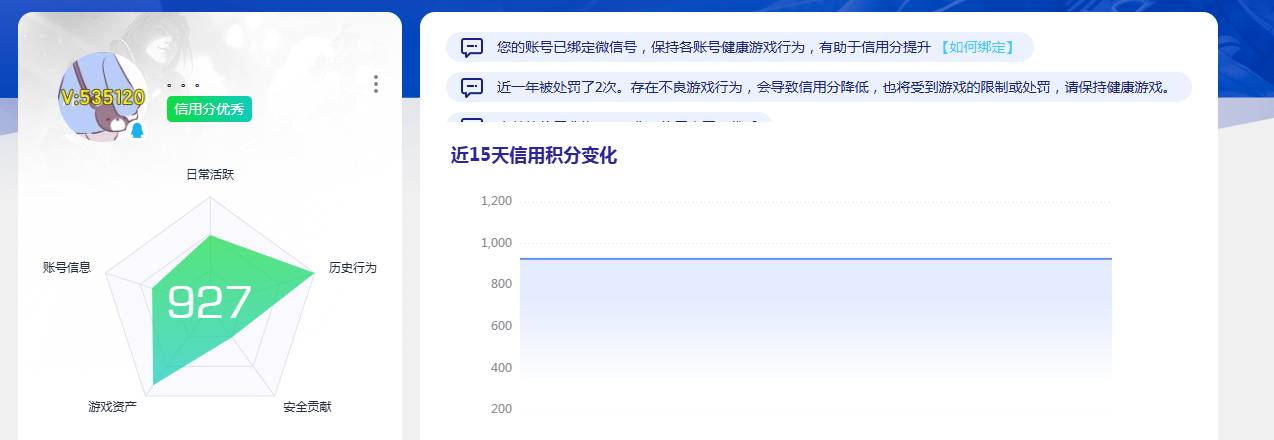The height and width of the screenshot is (440, 1274).
Task: Click the 200 y-axis value
Action: click(501, 409)
